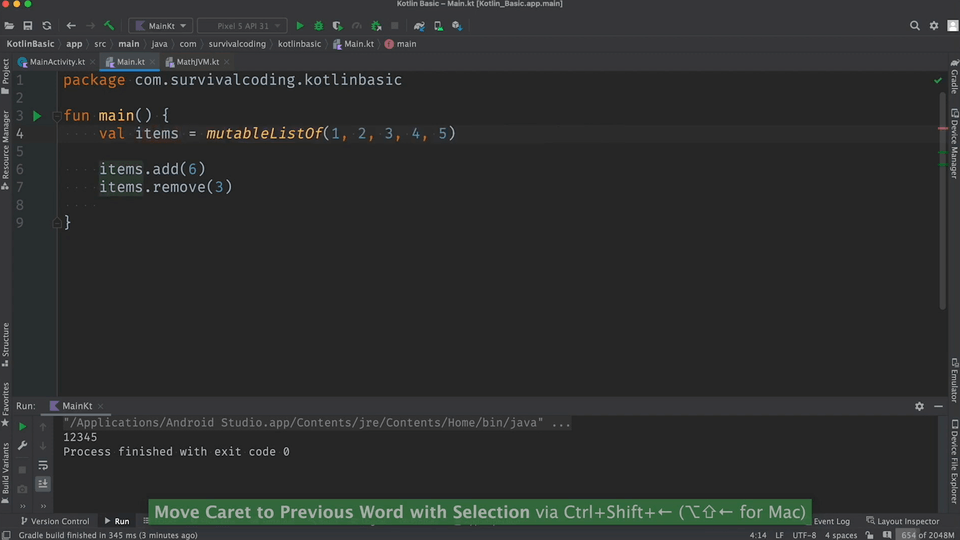Open the Pixel 5 API 31 device dropdown
The image size is (960, 540).
click(242, 26)
